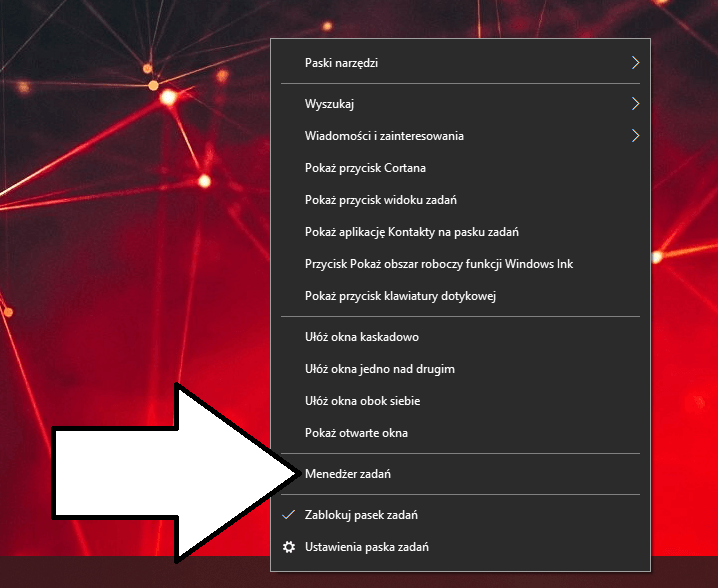The height and width of the screenshot is (588, 718).
Task: Click the chevron arrow beside Paski narzędzi
Action: 635,63
